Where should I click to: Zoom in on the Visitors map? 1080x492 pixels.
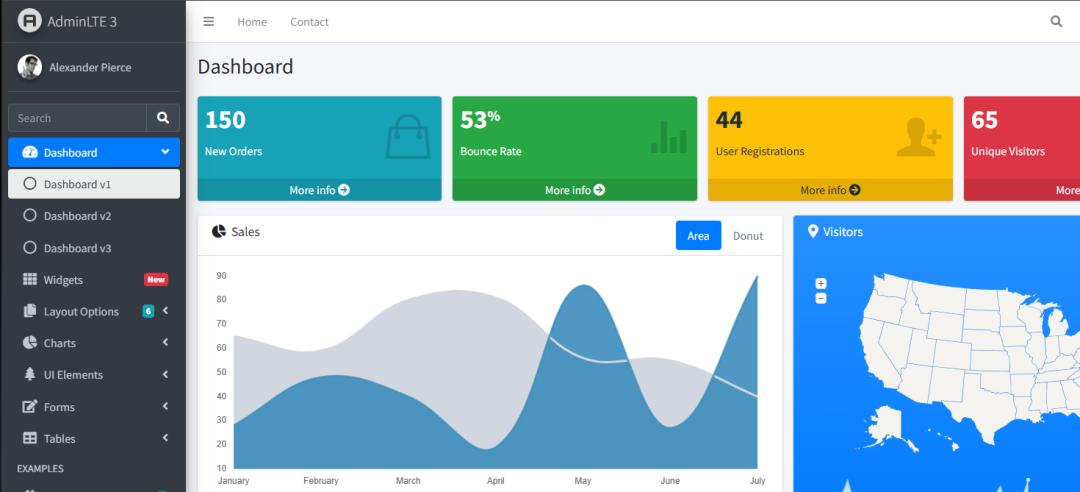pyautogui.click(x=821, y=284)
